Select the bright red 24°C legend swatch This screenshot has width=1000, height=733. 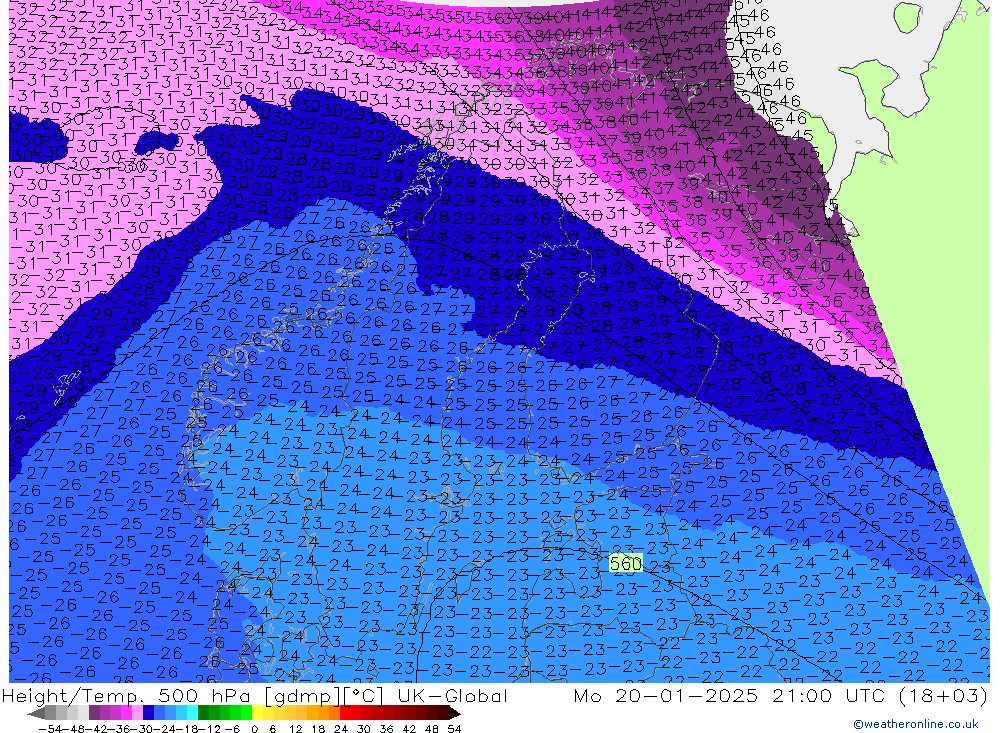tap(345, 713)
